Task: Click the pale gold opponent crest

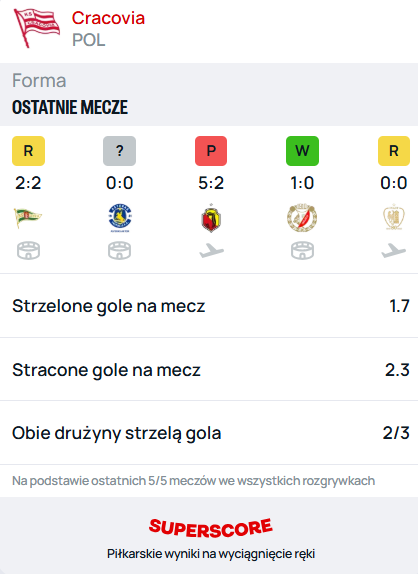Action: tap(394, 217)
